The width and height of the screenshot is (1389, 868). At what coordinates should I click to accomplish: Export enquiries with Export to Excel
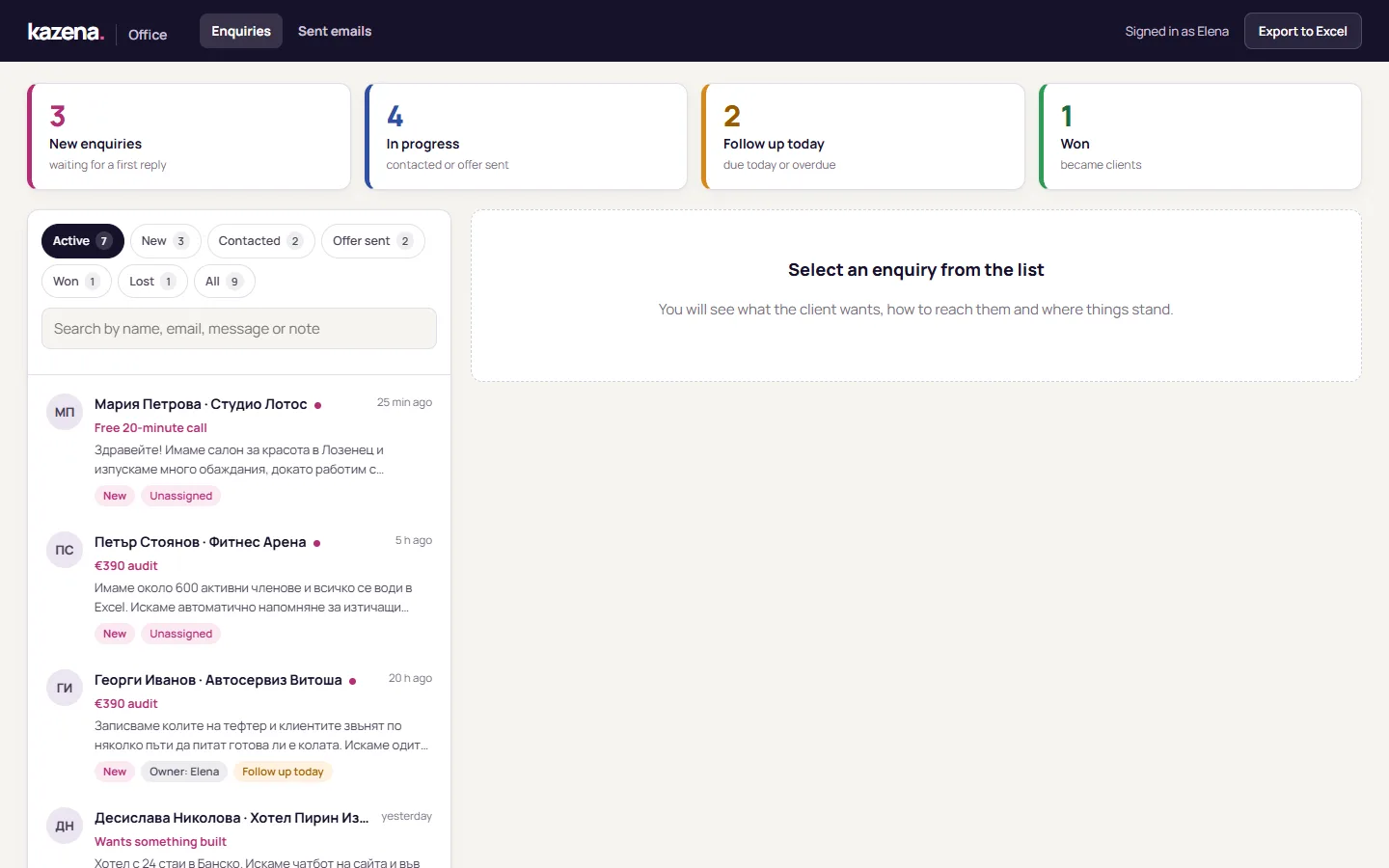click(x=1302, y=31)
